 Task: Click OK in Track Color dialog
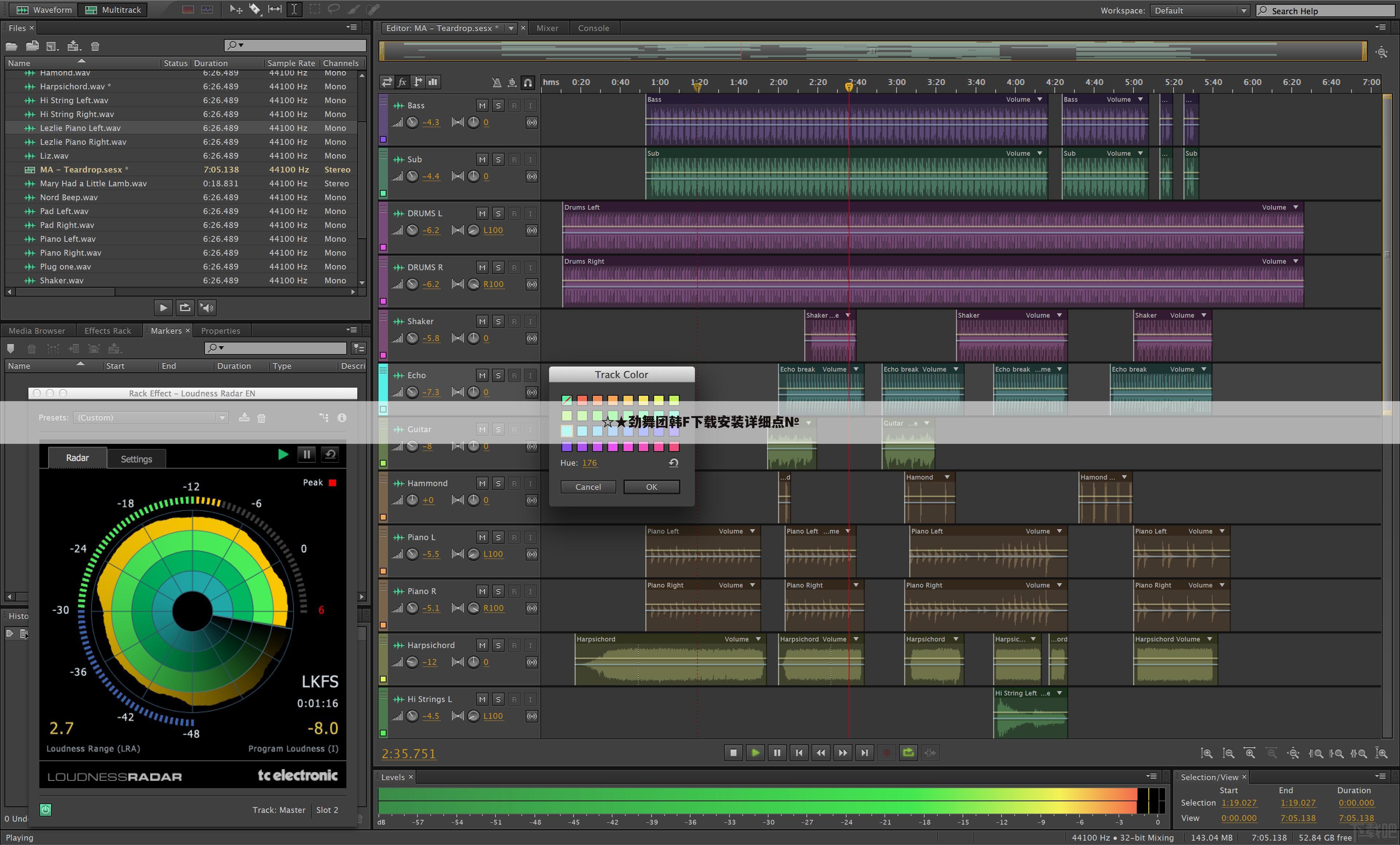pos(652,487)
